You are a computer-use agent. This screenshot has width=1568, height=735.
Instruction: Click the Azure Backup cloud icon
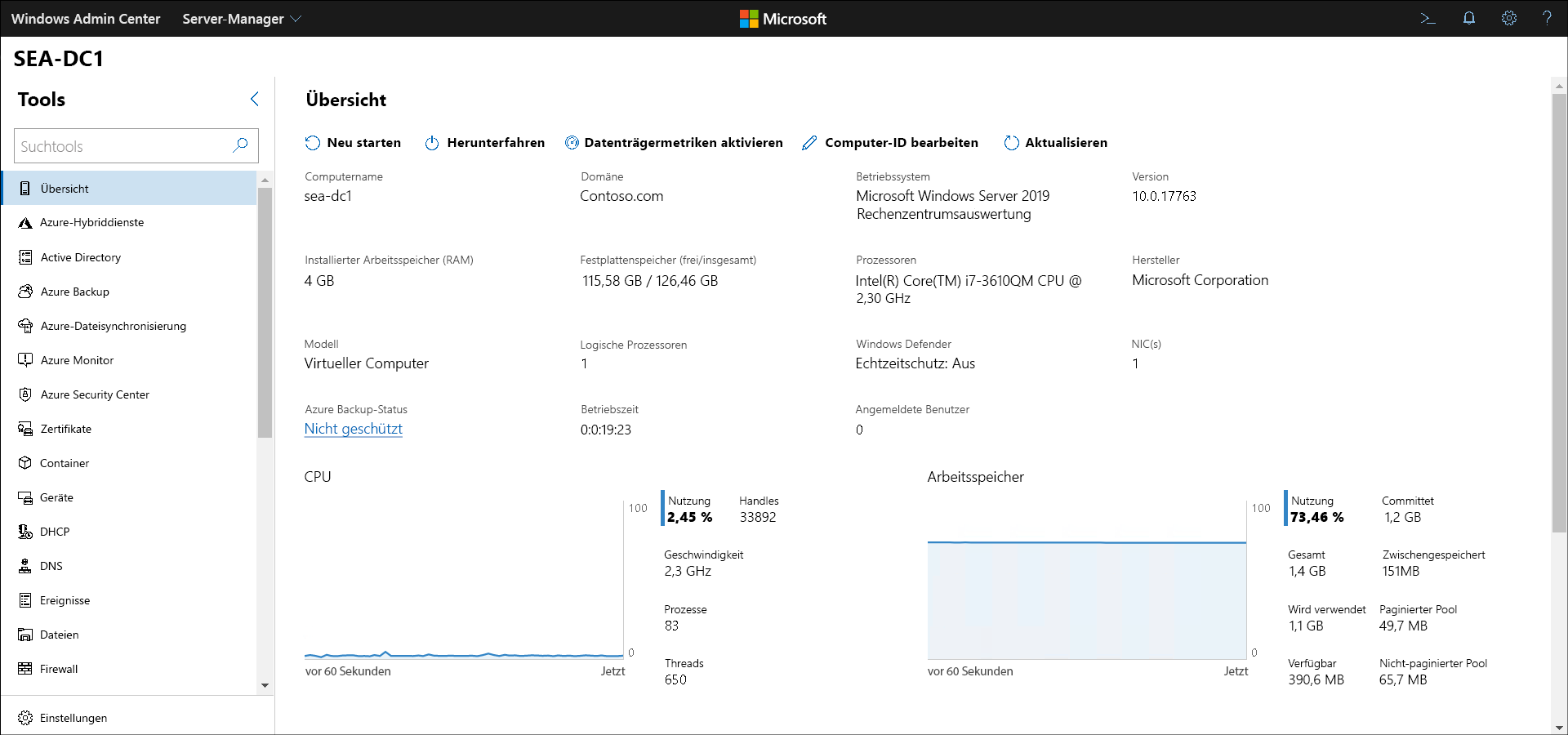point(25,292)
